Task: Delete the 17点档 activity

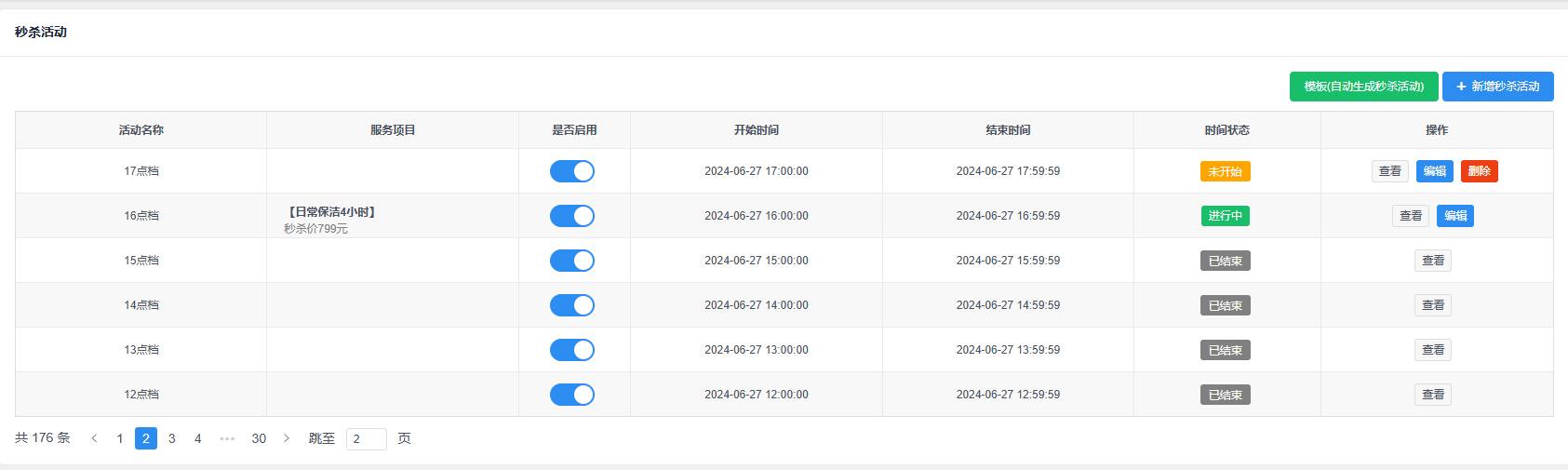Action: click(x=1479, y=171)
